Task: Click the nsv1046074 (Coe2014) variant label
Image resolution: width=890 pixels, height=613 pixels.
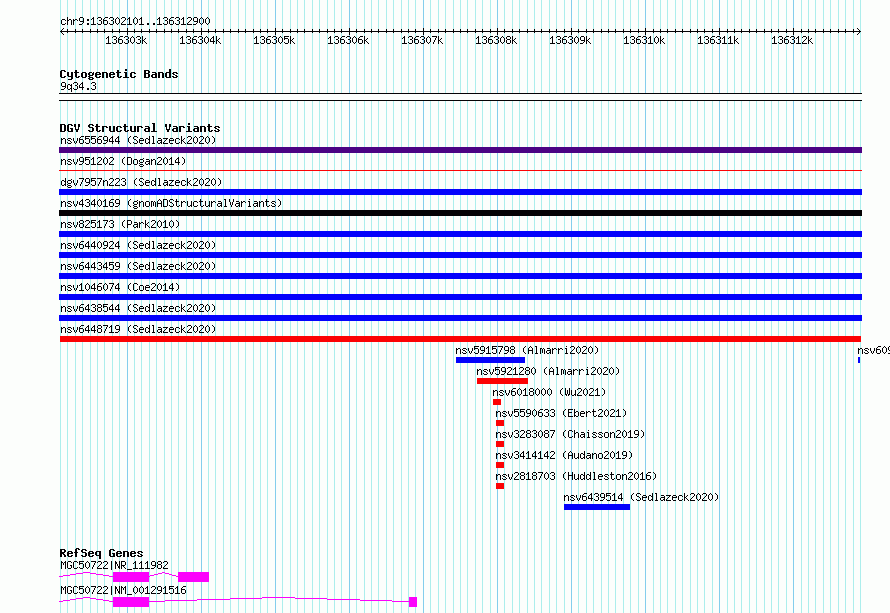Action: coord(120,287)
